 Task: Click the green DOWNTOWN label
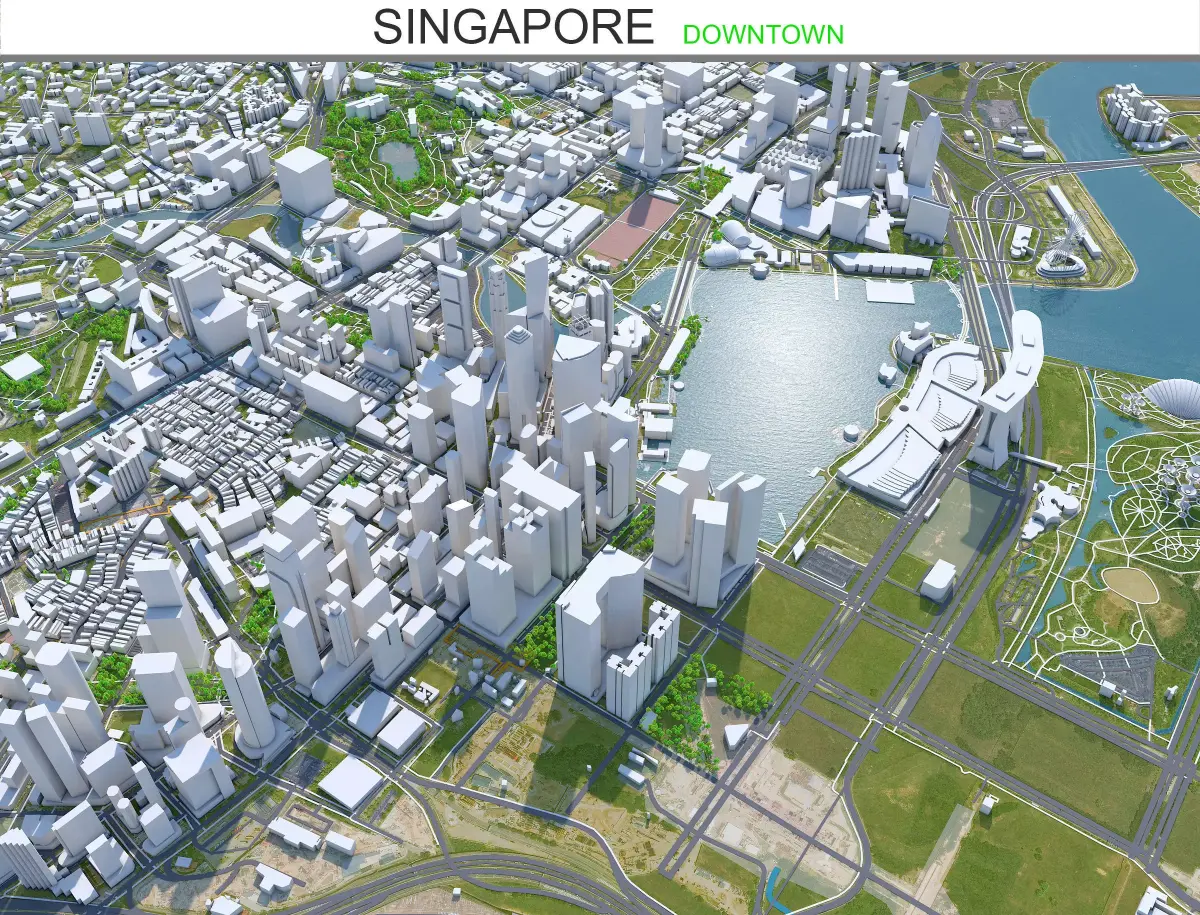763,34
